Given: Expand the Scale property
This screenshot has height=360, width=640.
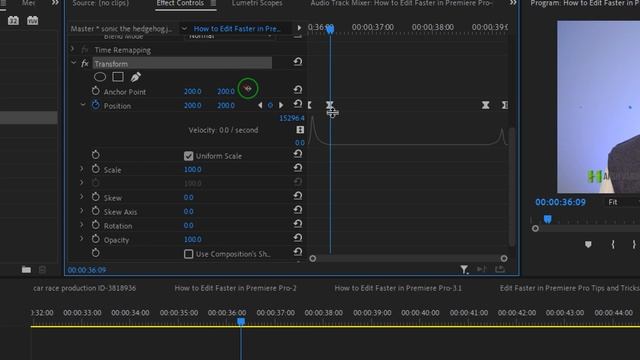Looking at the screenshot, I should coord(82,169).
